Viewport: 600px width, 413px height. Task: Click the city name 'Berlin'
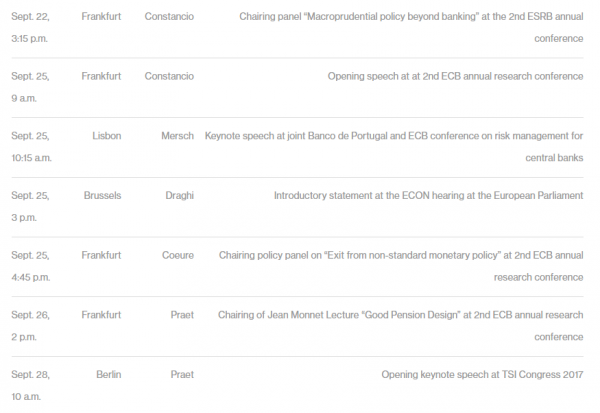(109, 375)
